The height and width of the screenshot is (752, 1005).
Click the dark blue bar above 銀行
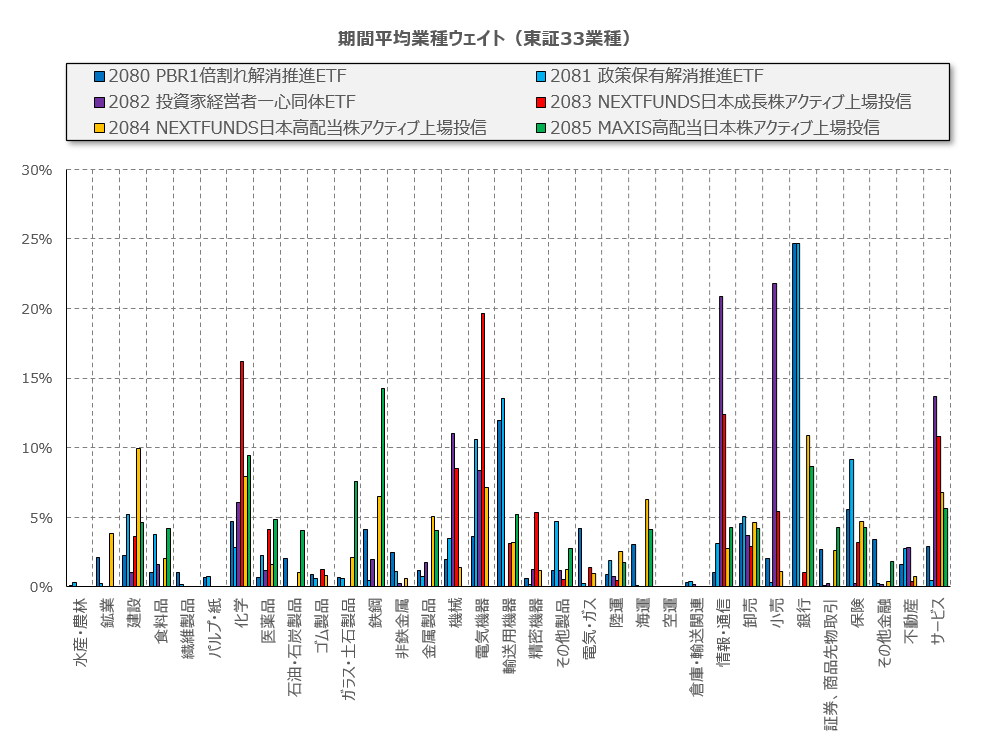[x=794, y=415]
